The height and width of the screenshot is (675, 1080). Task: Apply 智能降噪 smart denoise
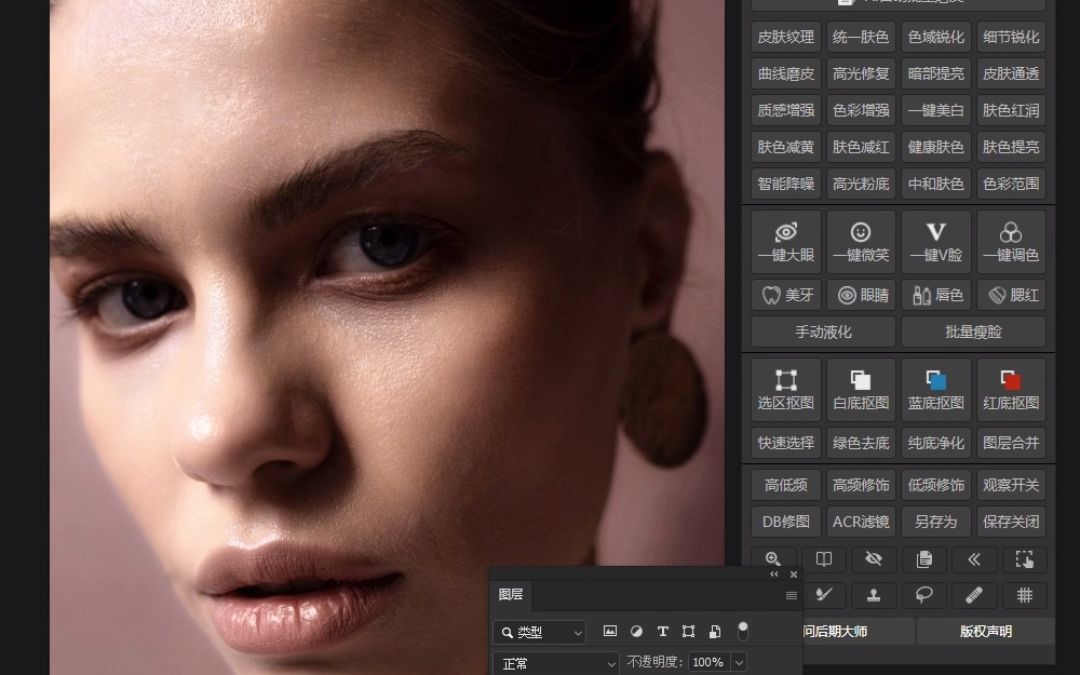pyautogui.click(x=786, y=184)
